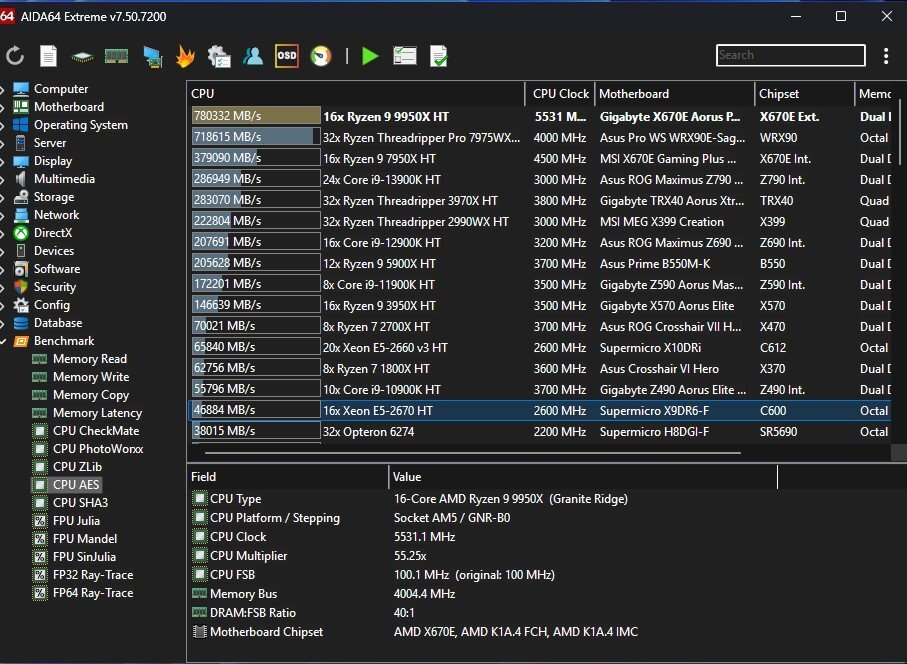
Task: Click the gauge dial toolbar icon
Action: 321,56
